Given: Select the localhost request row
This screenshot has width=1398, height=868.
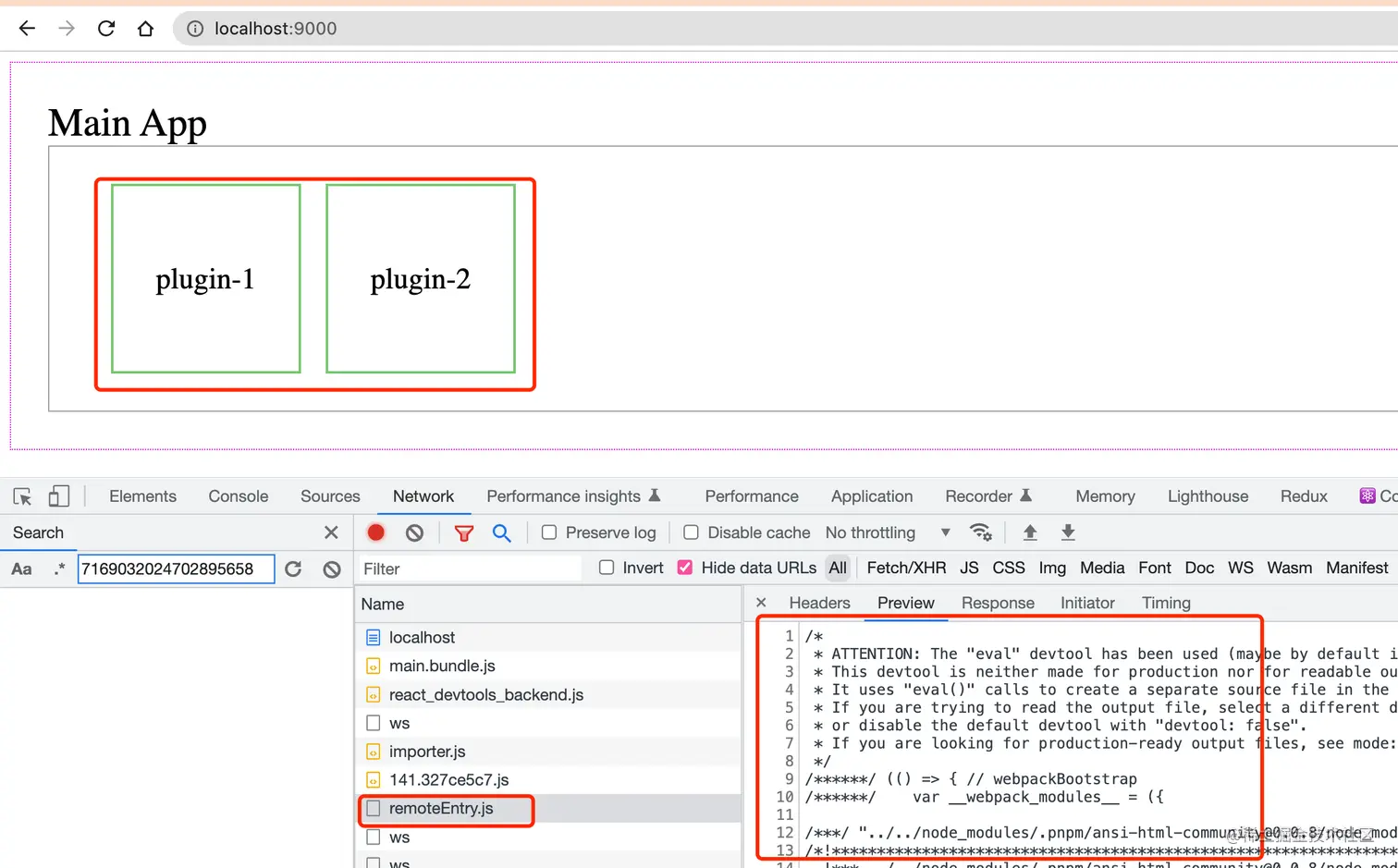Looking at the screenshot, I should (x=549, y=637).
